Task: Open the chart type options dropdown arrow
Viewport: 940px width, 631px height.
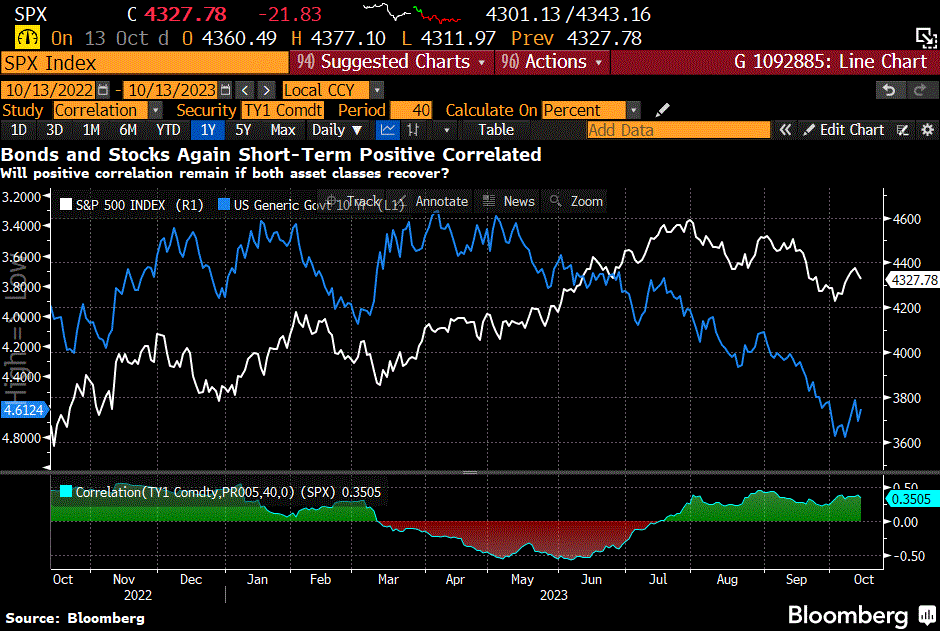Action: point(446,130)
